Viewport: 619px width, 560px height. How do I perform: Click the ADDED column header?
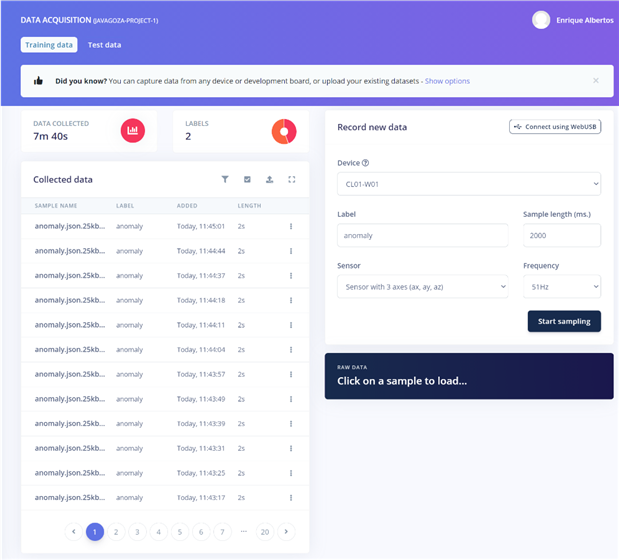(187, 206)
